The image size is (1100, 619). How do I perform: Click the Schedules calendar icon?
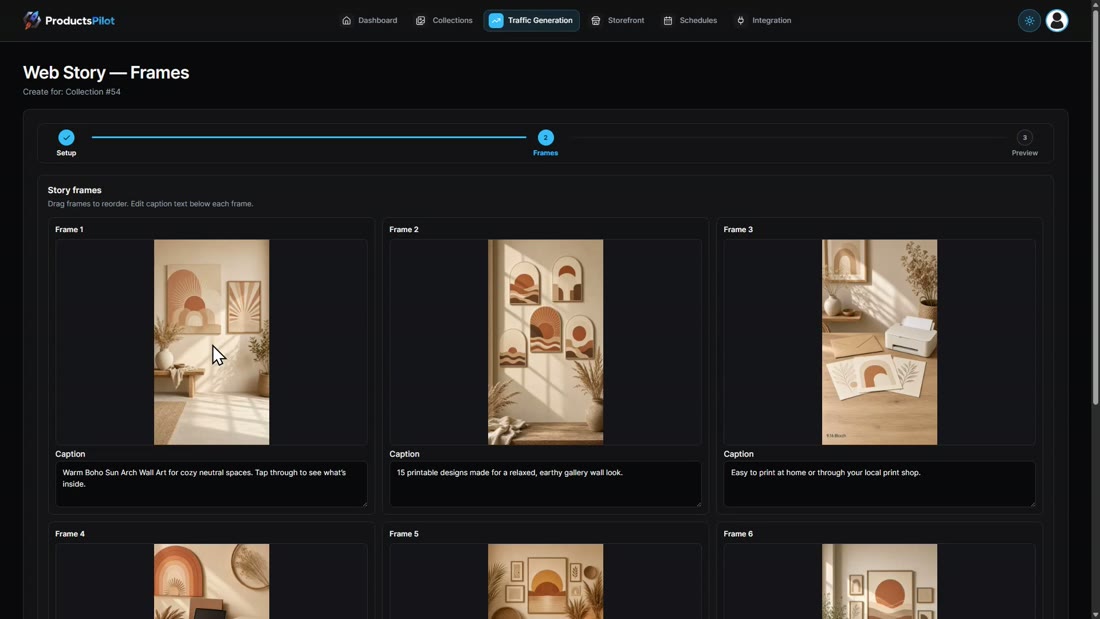[668, 20]
